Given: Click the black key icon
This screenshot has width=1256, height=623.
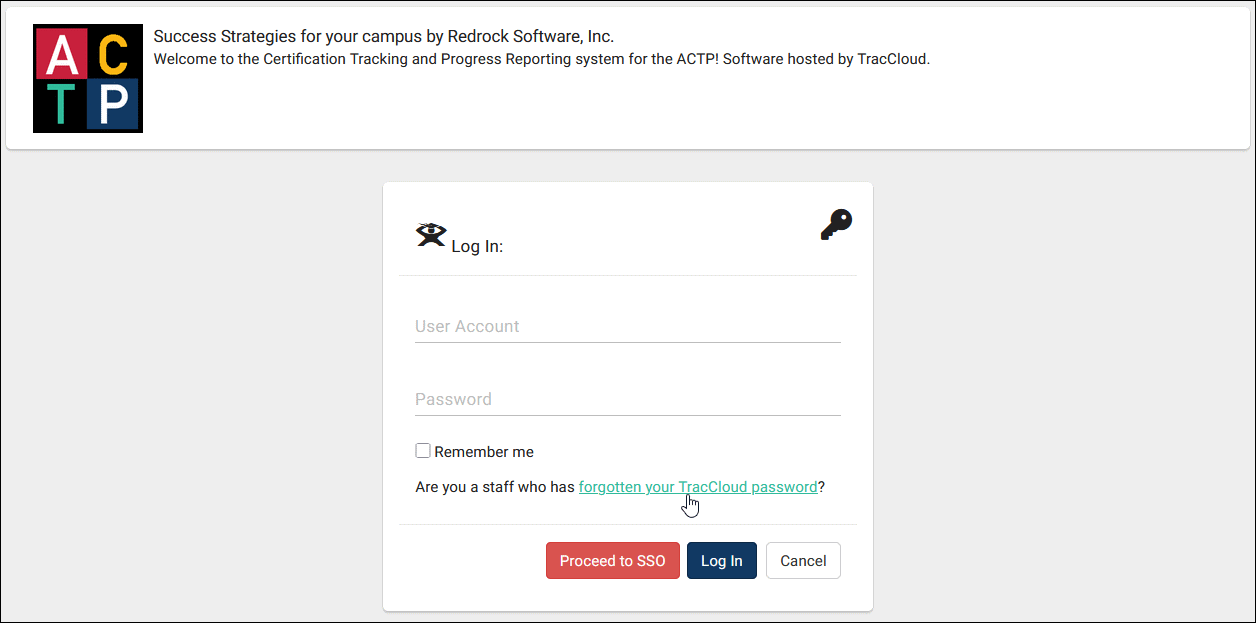Looking at the screenshot, I should (x=836, y=225).
